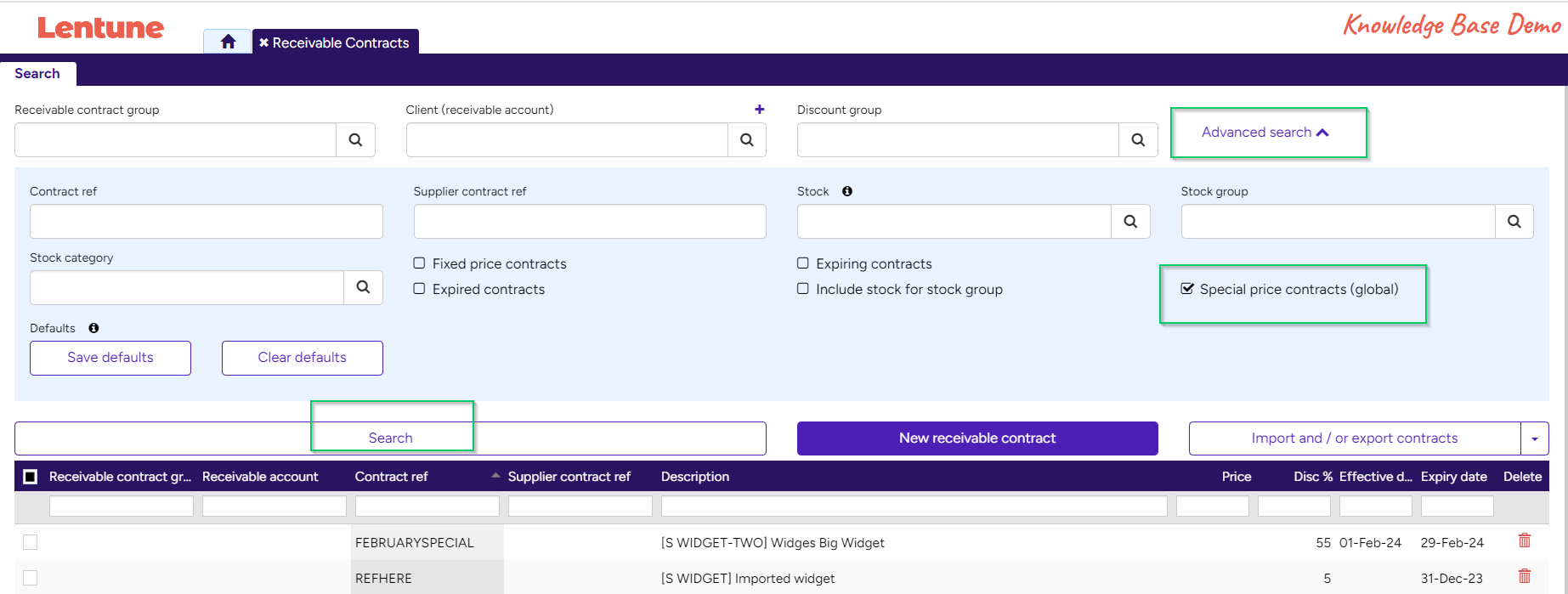This screenshot has height=594, width=1568.
Task: Delete the REFHERE contract with trash icon
Action: point(1525,576)
